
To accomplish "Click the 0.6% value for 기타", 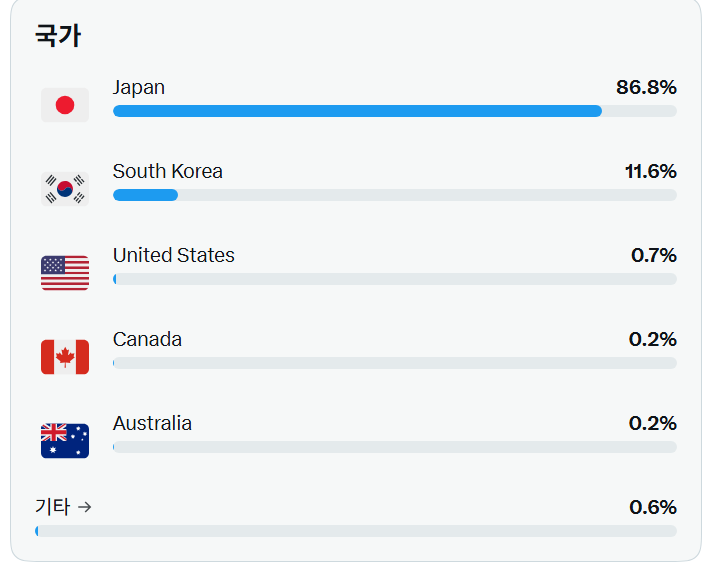I will pos(653,507).
